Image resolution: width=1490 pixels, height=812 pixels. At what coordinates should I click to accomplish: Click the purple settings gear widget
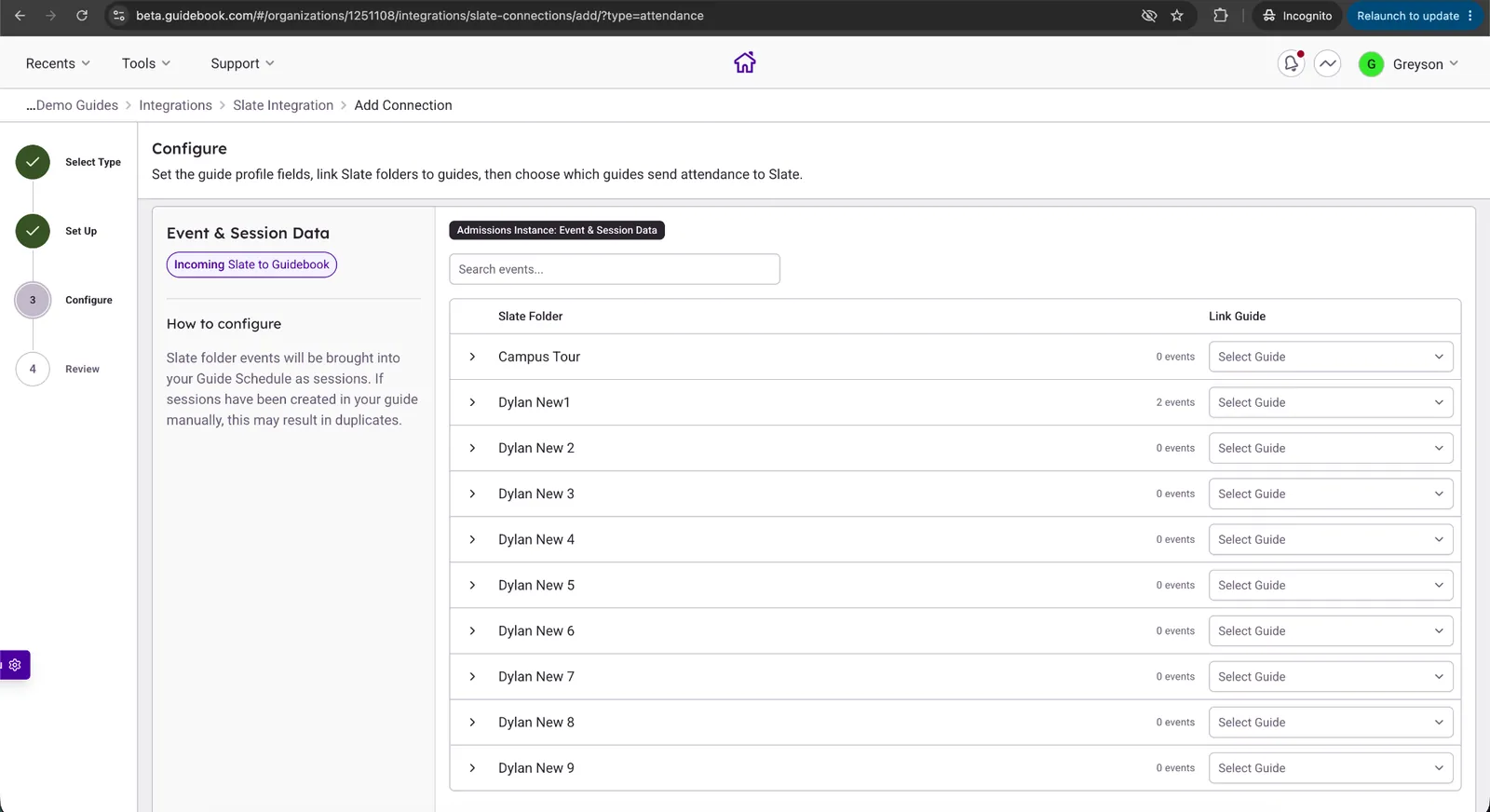click(15, 665)
